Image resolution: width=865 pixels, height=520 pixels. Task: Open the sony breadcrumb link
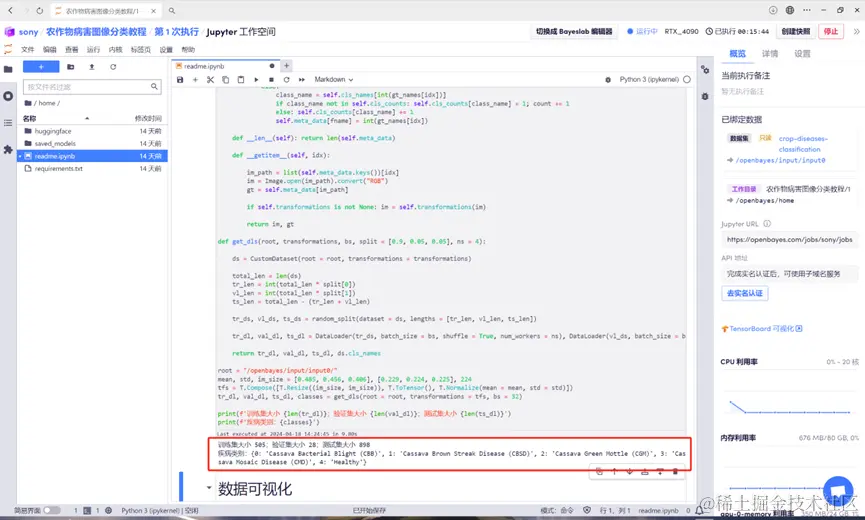pyautogui.click(x=28, y=32)
